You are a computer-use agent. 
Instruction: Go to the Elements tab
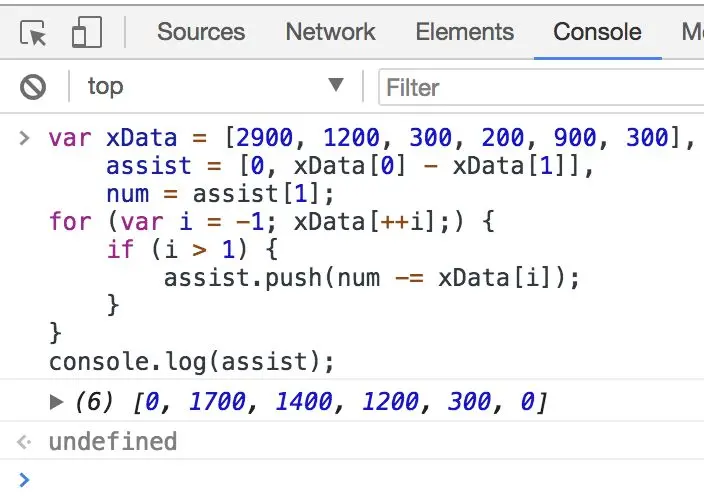coord(462,32)
